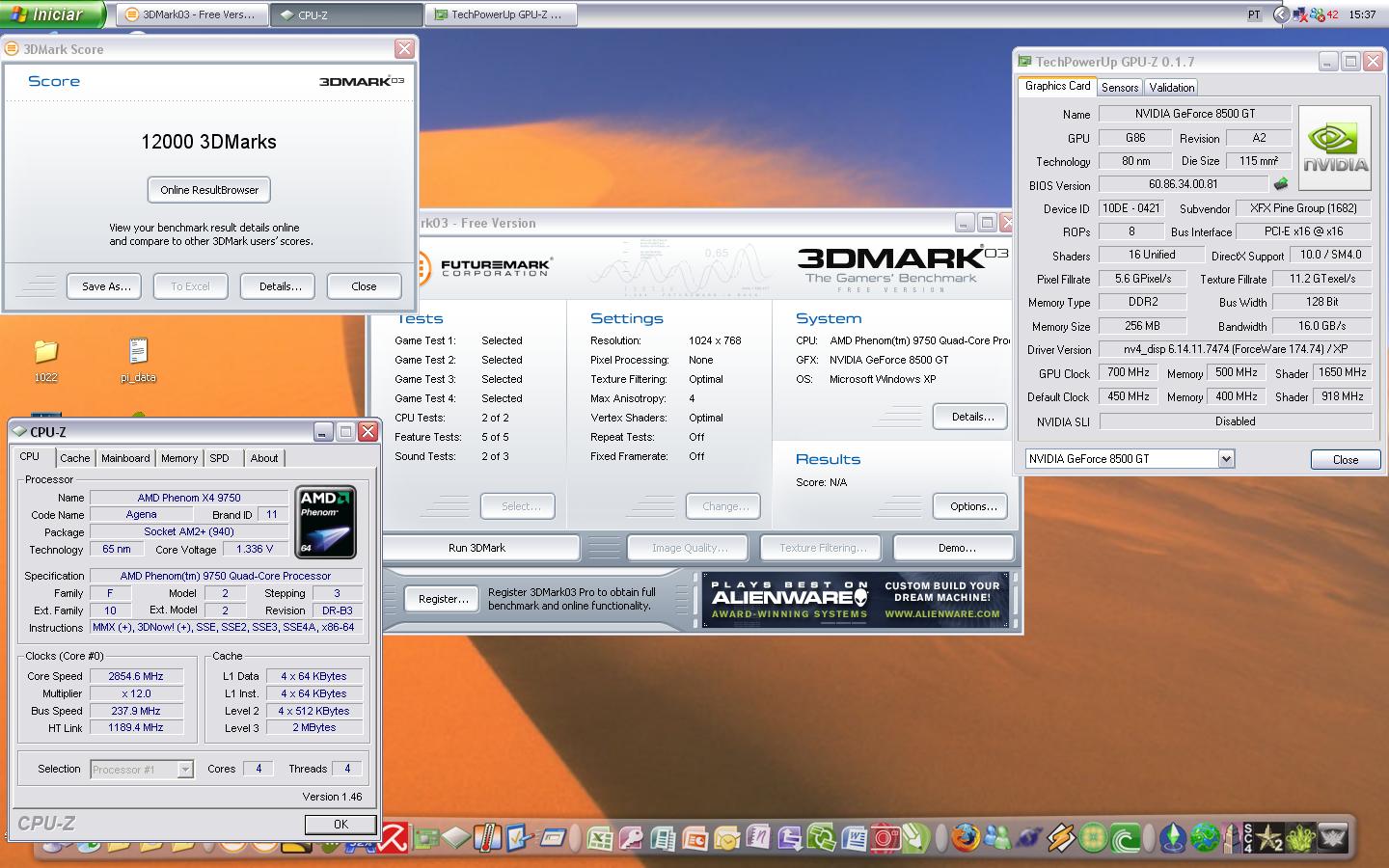Click Save As in 3DMark Score

point(106,286)
